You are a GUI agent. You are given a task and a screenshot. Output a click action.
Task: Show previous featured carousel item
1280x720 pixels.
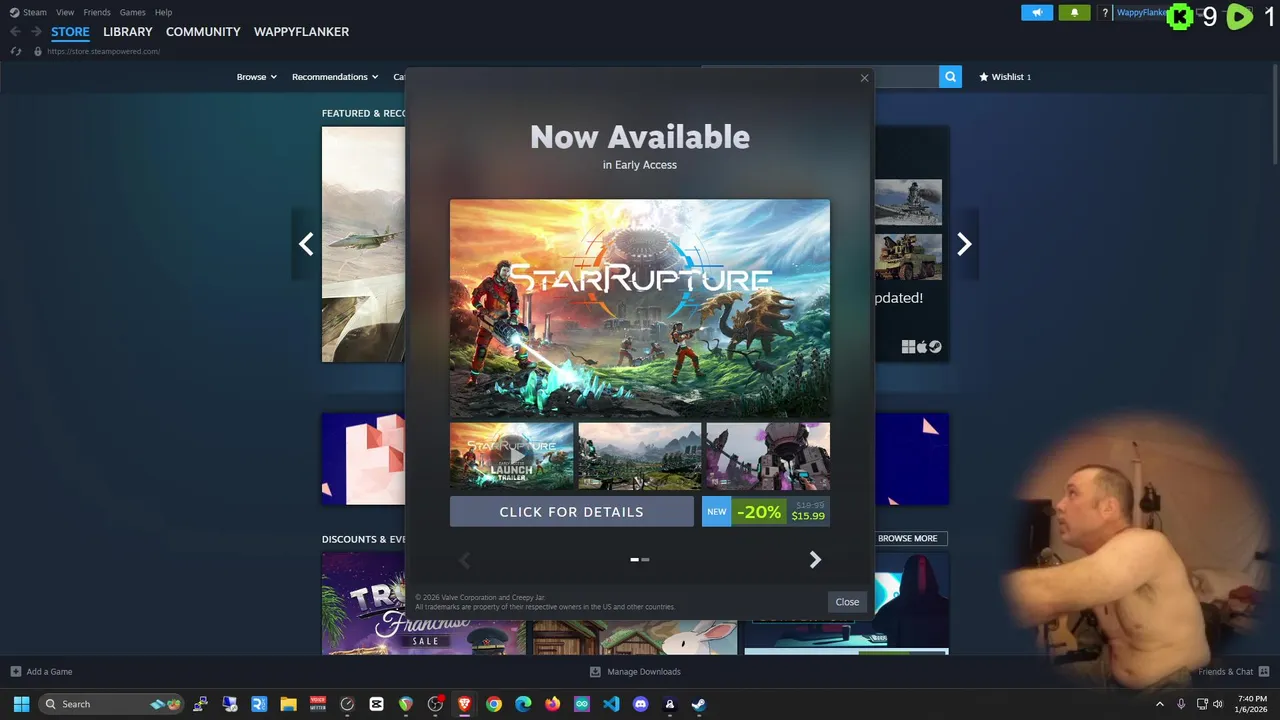306,244
